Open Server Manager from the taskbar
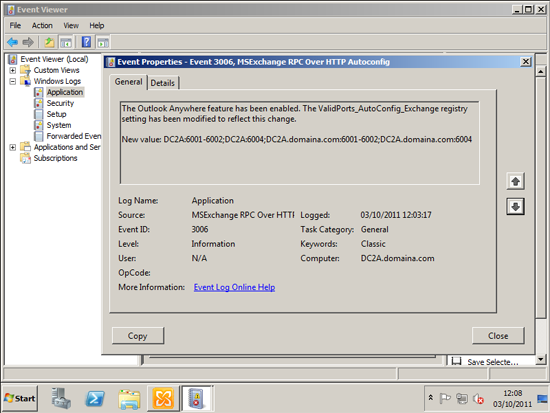This screenshot has height=413, width=550. coord(61,398)
